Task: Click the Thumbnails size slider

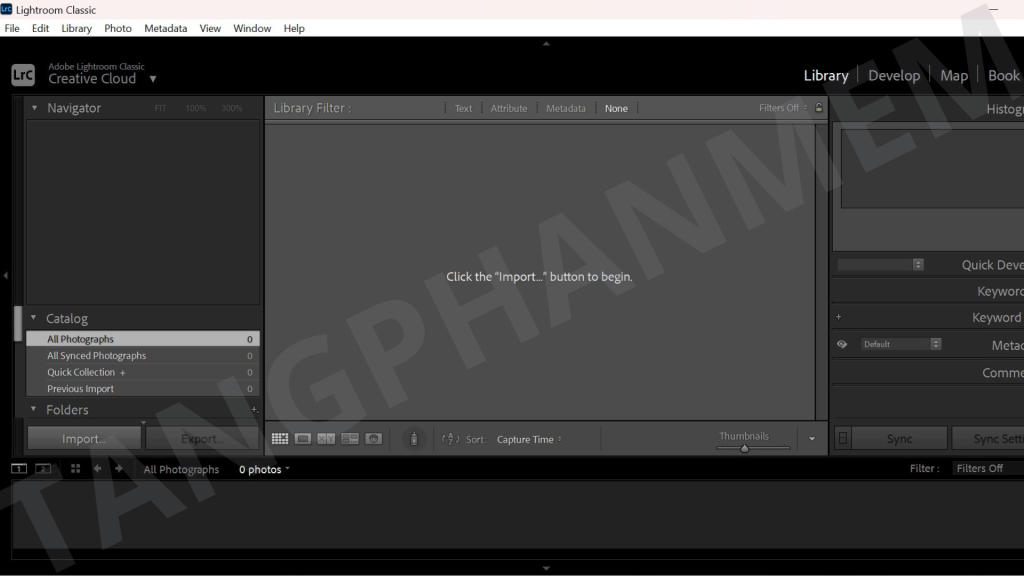Action: tap(745, 449)
